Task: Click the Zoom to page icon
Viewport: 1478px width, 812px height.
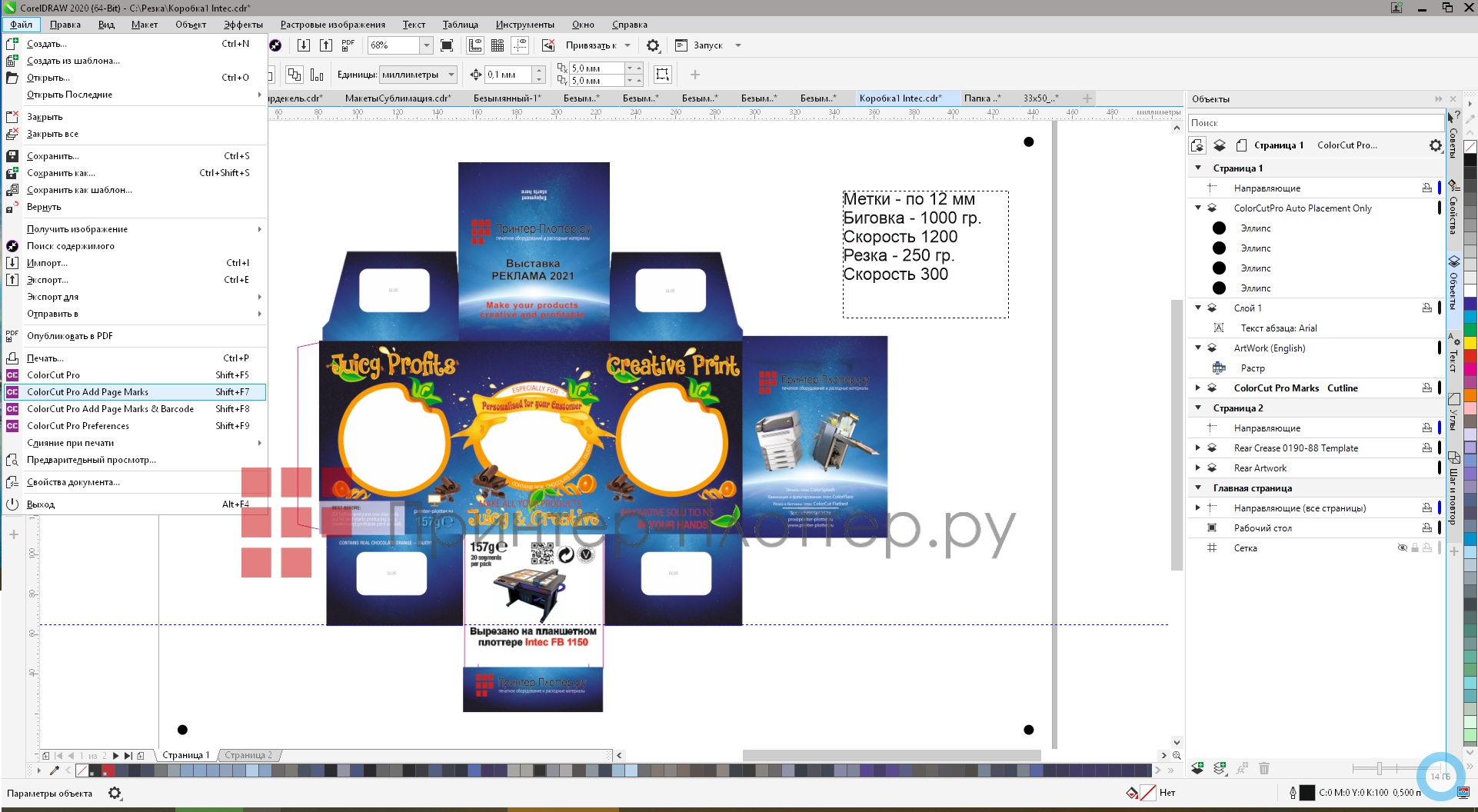Action: coord(447,45)
